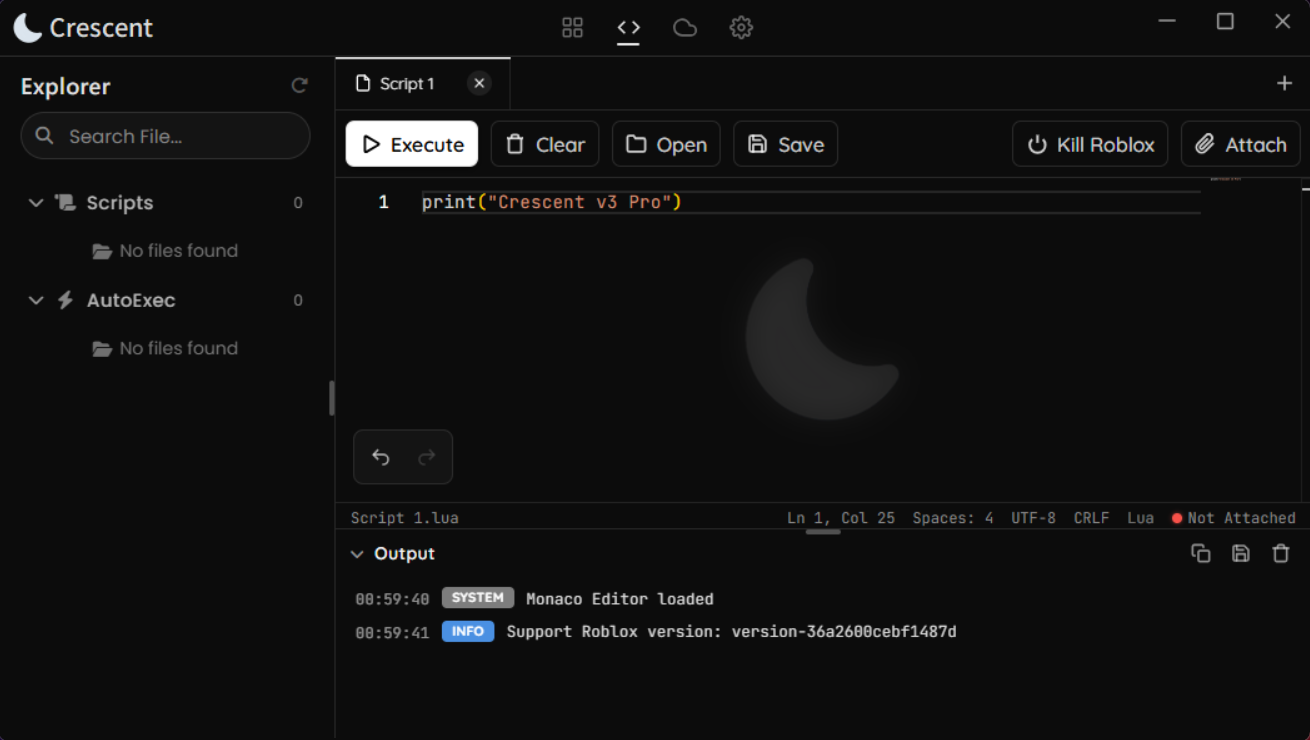Switch to the code editor icon
The height and width of the screenshot is (740, 1310).
628,27
